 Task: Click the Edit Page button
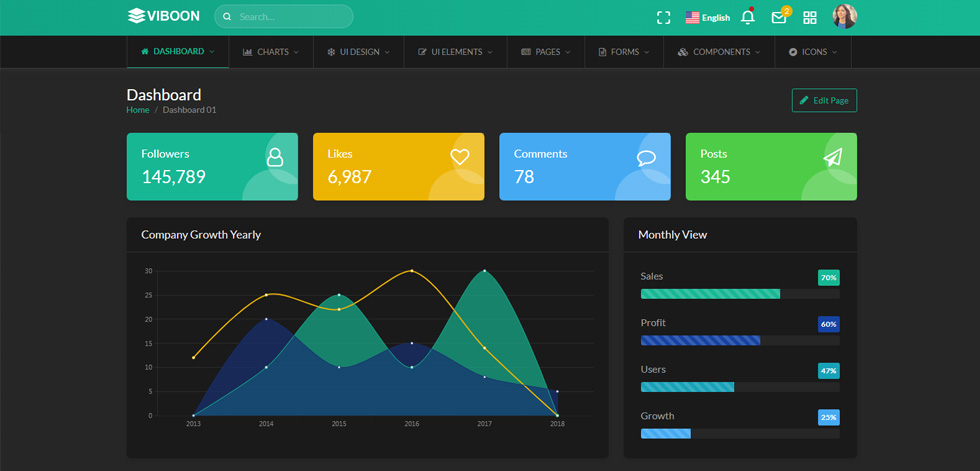(824, 101)
